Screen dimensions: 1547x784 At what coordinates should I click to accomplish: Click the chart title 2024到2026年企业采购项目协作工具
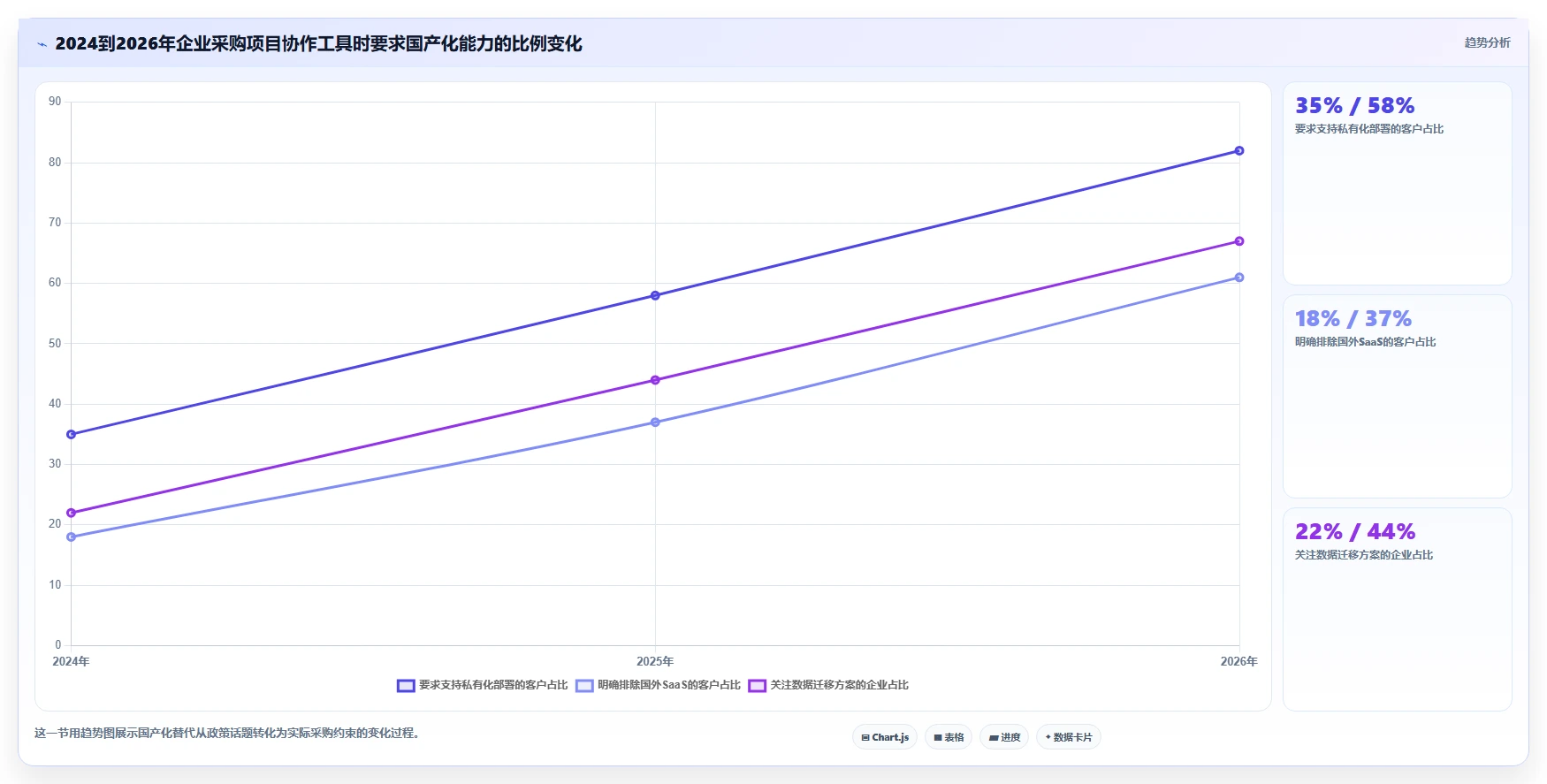click(x=318, y=43)
